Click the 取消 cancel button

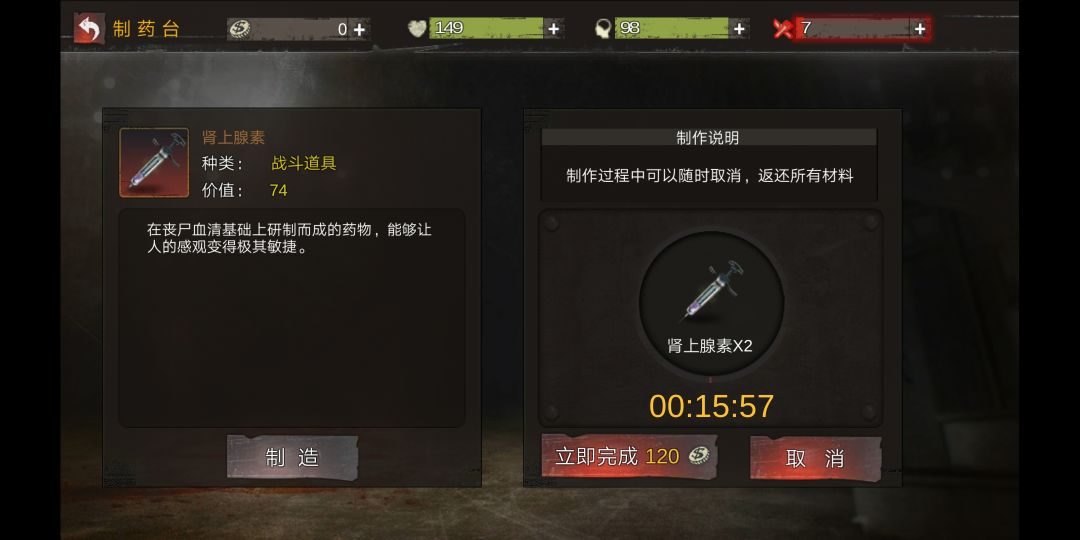pyautogui.click(x=816, y=458)
